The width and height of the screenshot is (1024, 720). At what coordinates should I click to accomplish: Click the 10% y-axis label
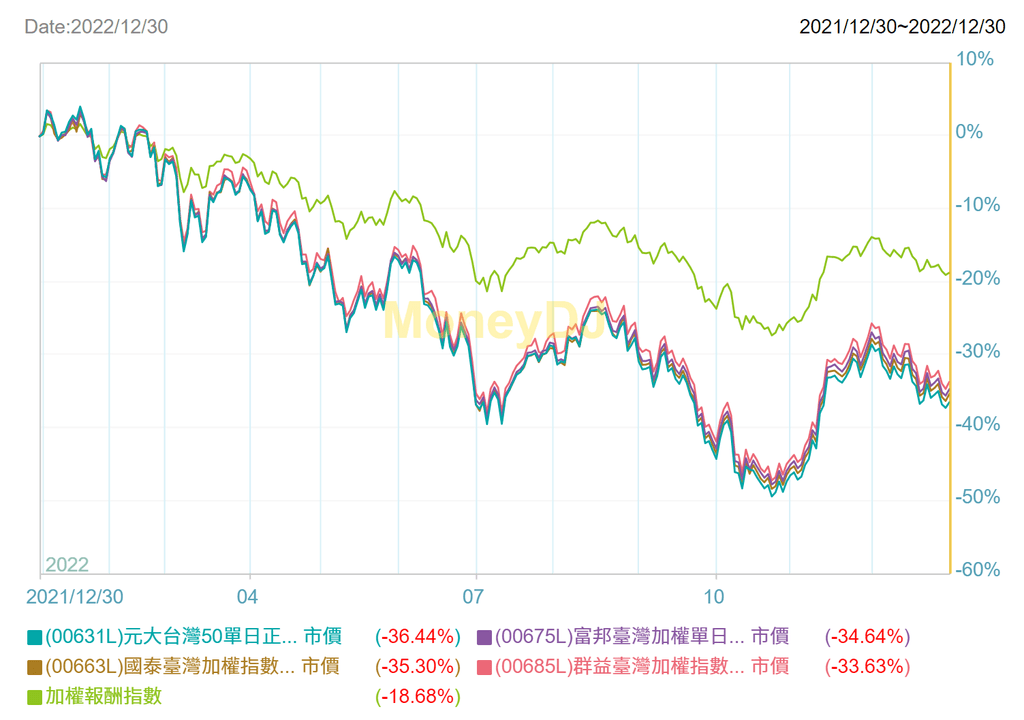(x=975, y=59)
